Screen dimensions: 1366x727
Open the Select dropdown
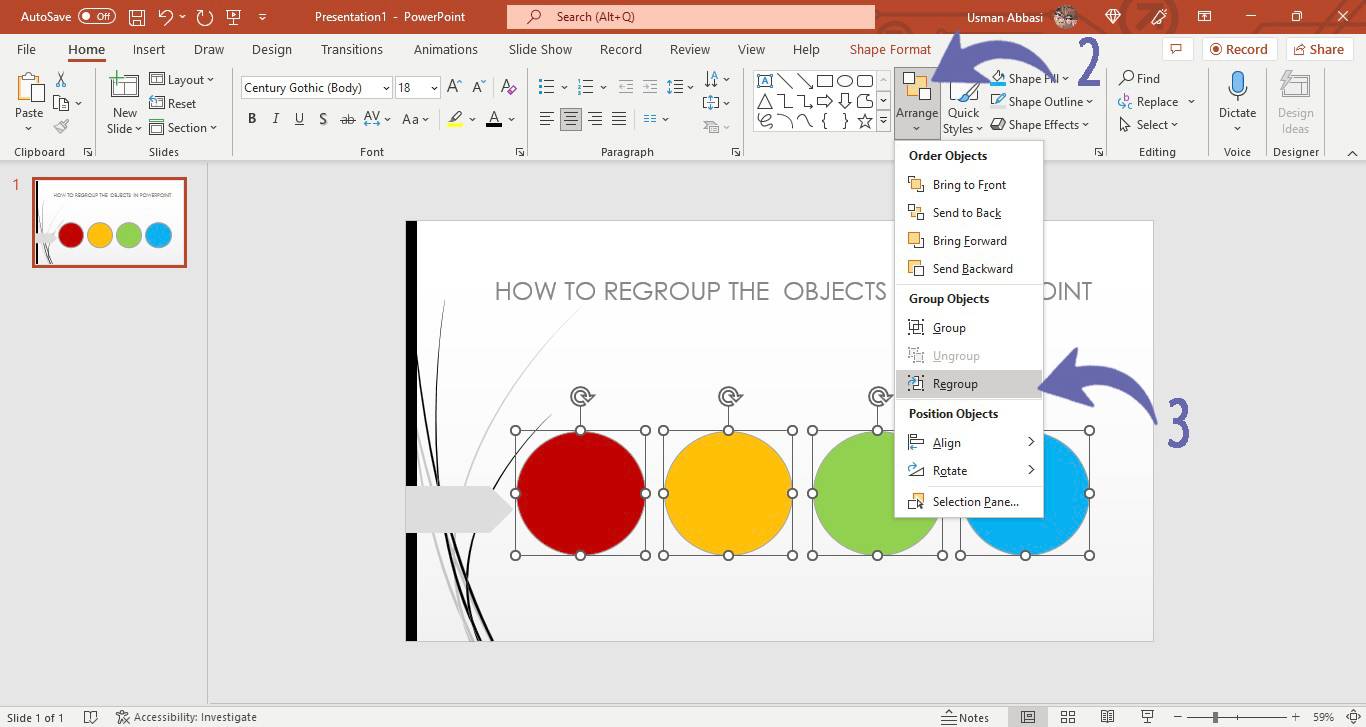1149,125
